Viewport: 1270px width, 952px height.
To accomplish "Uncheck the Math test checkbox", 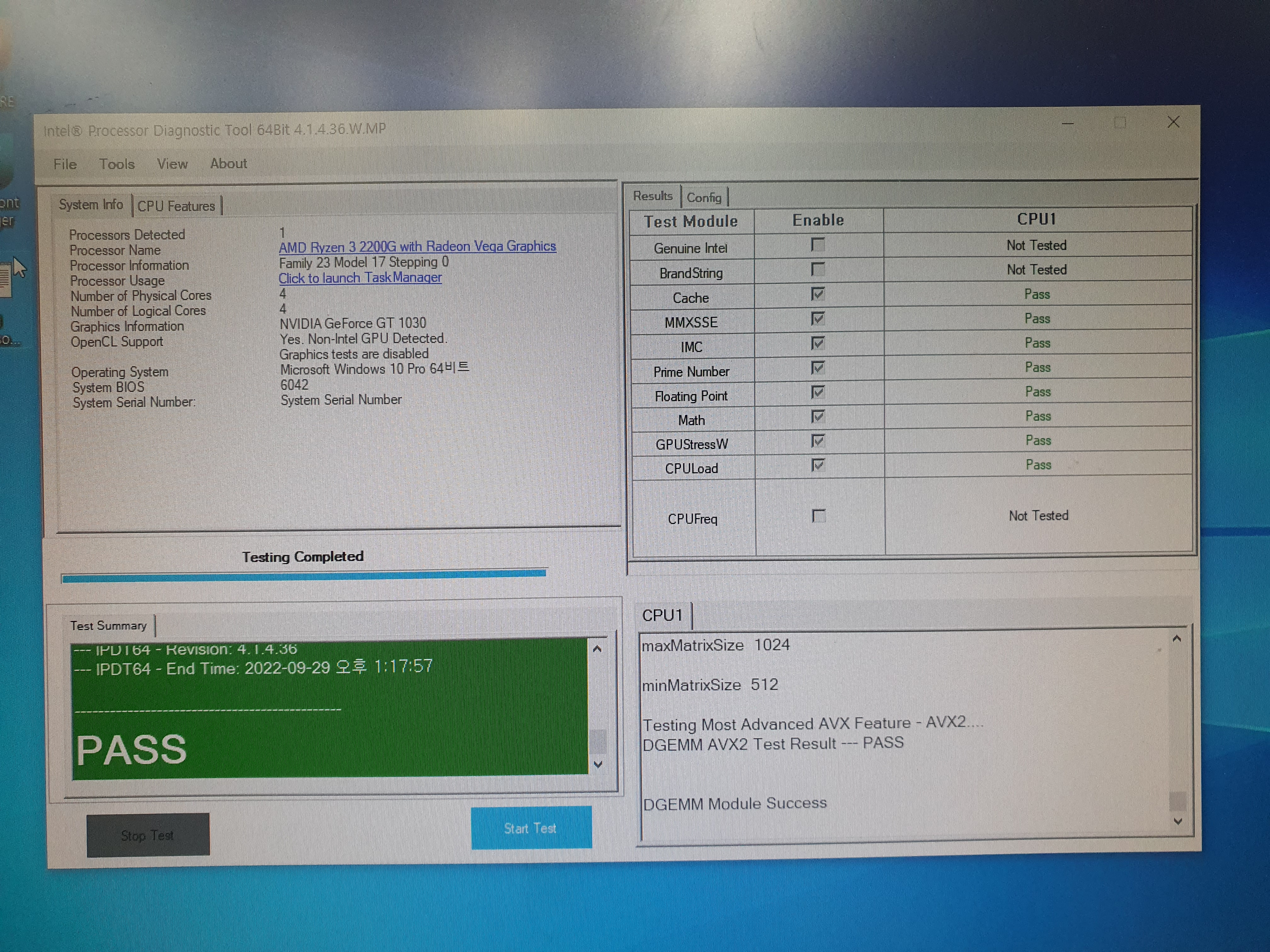I will [x=818, y=416].
